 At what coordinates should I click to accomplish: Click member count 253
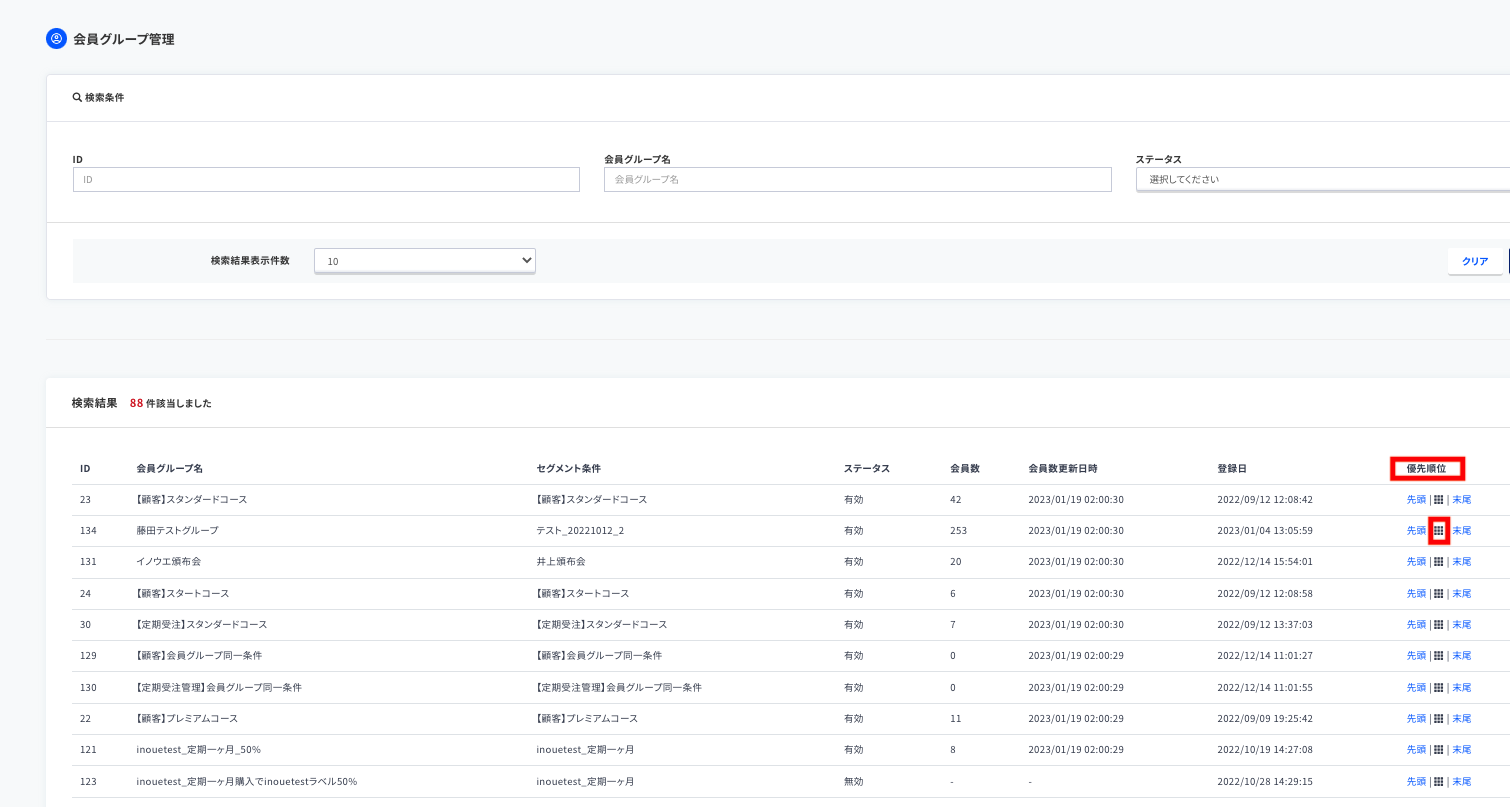coord(959,531)
